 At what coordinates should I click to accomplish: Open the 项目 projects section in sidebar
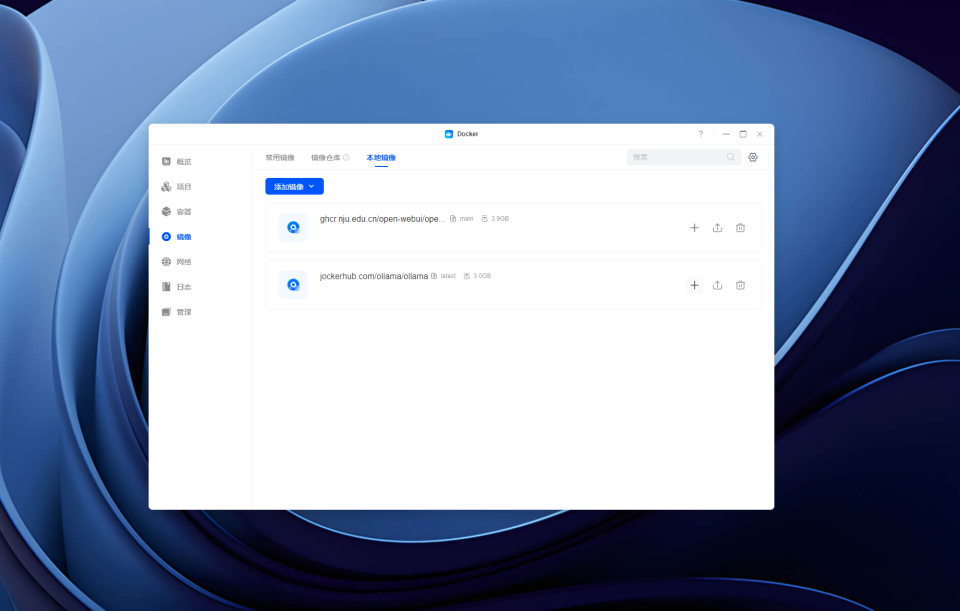[176, 187]
